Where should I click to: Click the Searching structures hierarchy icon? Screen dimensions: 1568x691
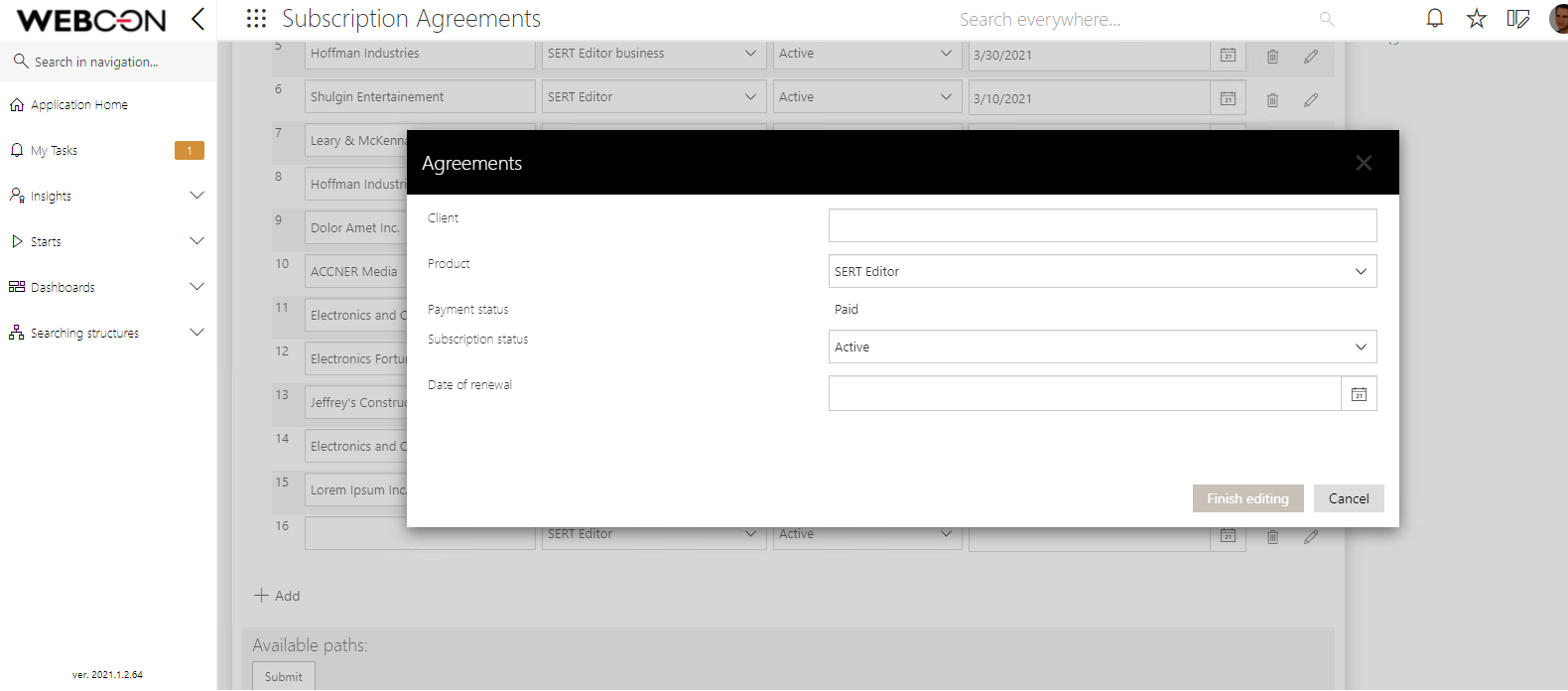[x=17, y=333]
